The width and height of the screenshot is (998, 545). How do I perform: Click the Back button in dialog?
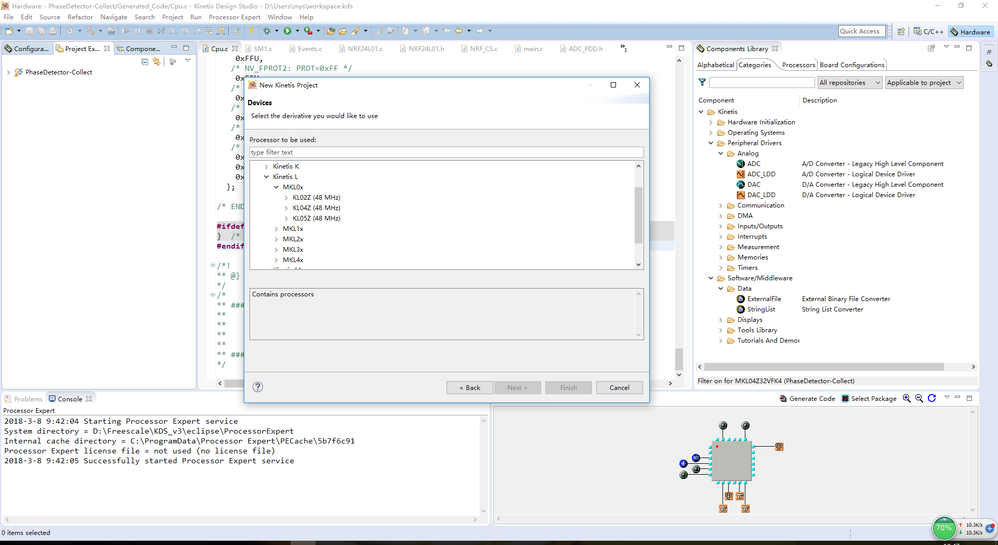click(470, 387)
